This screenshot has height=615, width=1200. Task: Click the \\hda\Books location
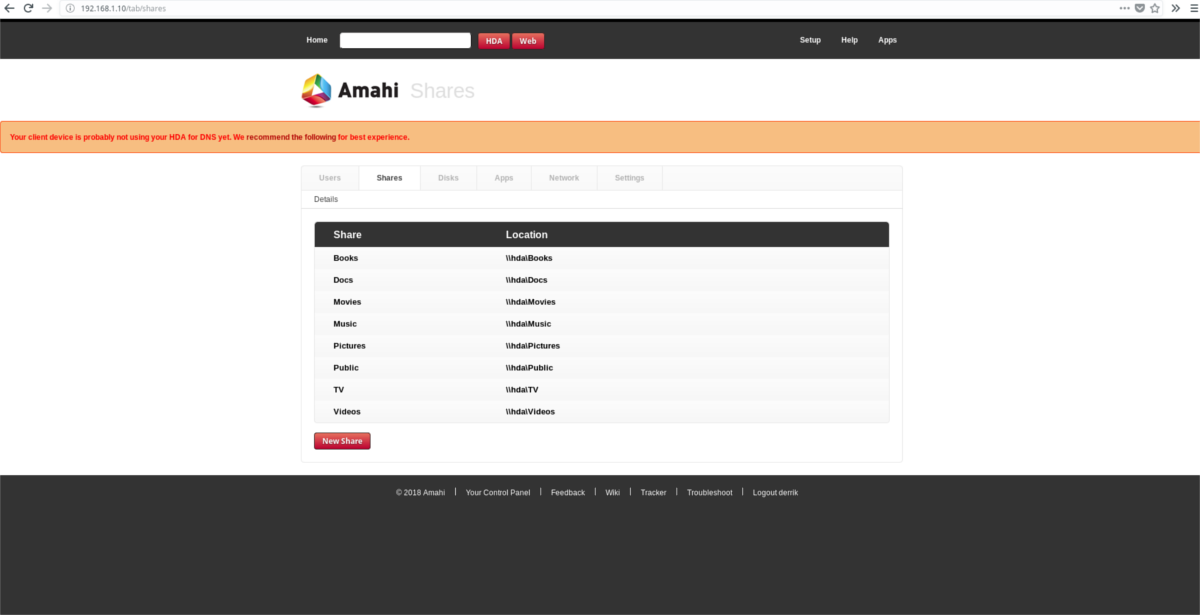pos(529,258)
